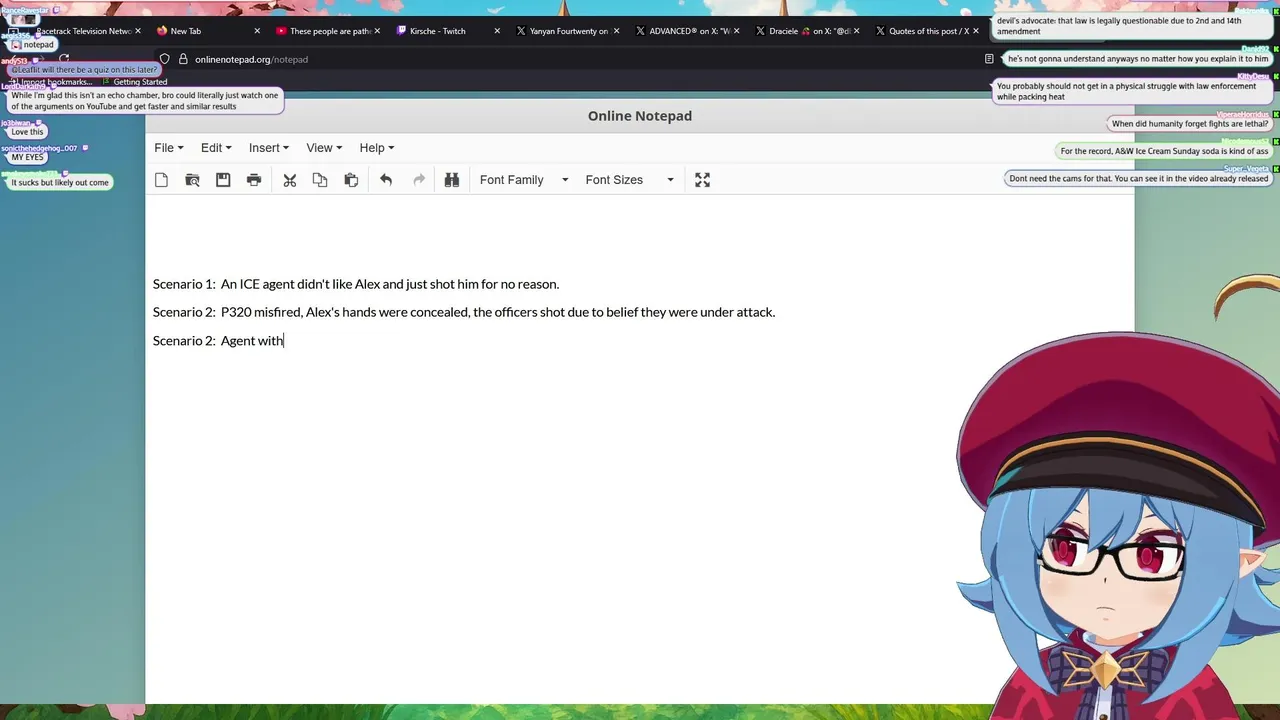This screenshot has width=1280, height=720.
Task: Open the Insert menu
Action: coord(269,148)
